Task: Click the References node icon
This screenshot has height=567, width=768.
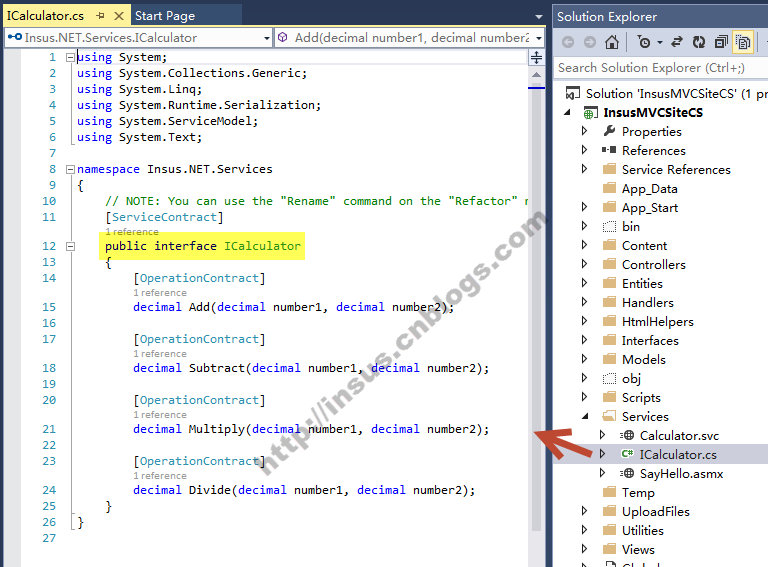Action: tap(609, 150)
